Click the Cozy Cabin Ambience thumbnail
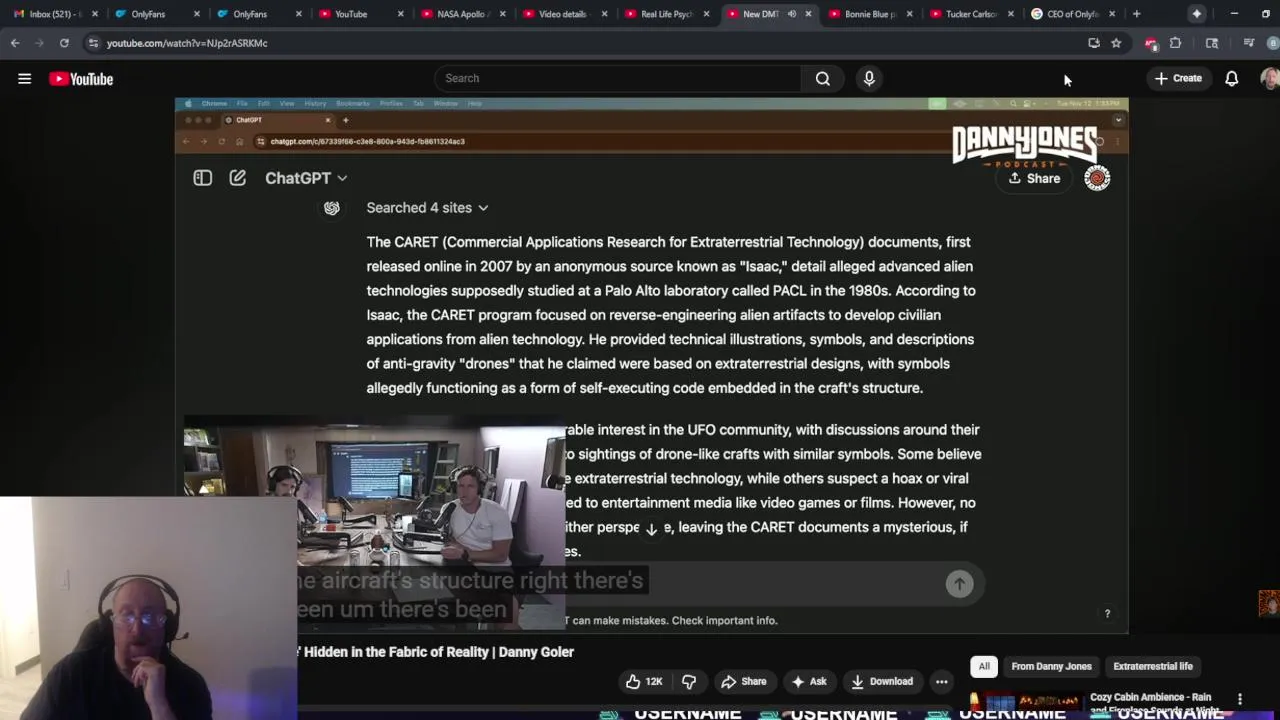Viewport: 1280px width, 720px height. [1025, 702]
